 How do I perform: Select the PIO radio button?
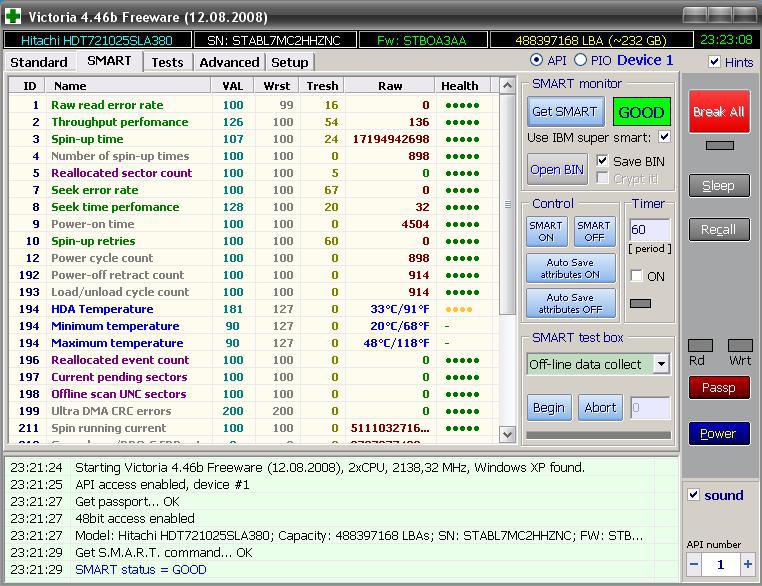tap(581, 61)
